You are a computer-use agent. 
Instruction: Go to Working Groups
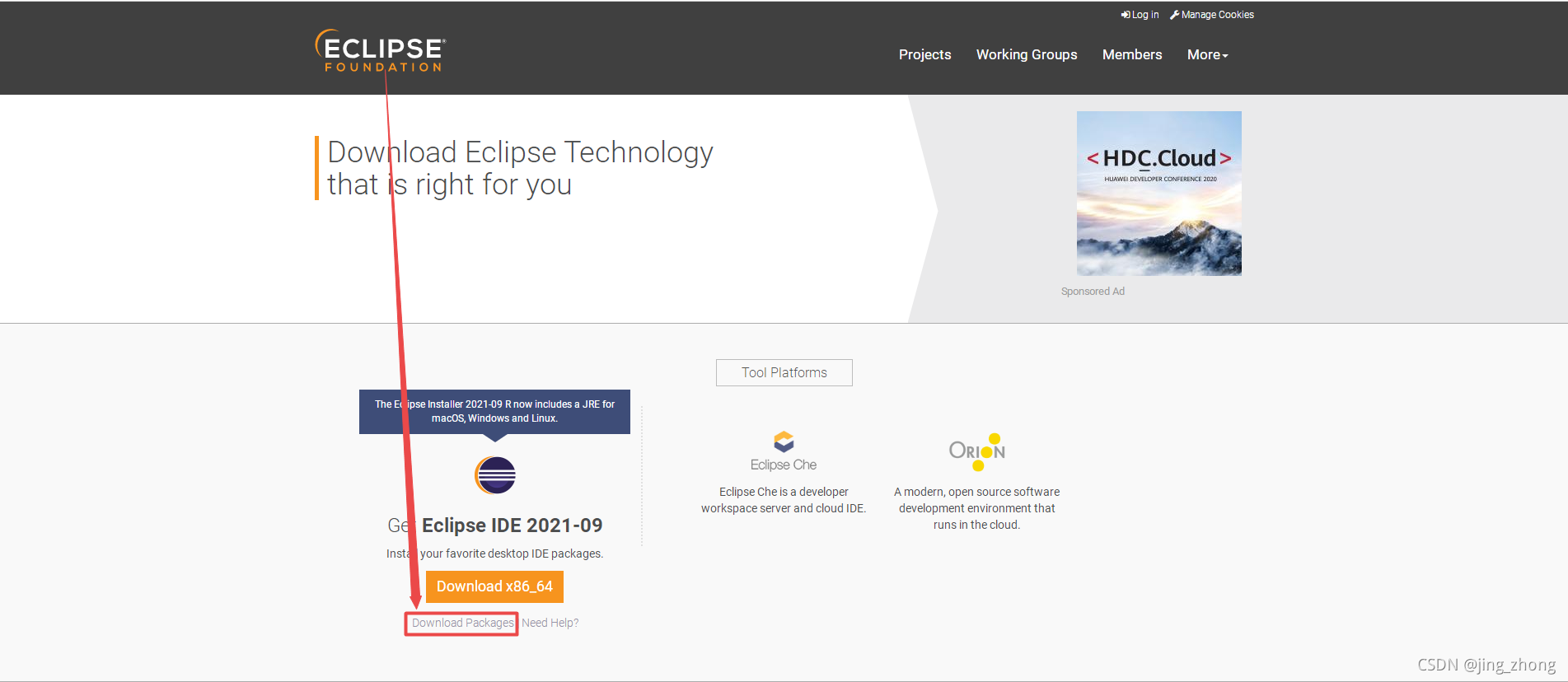(1027, 54)
